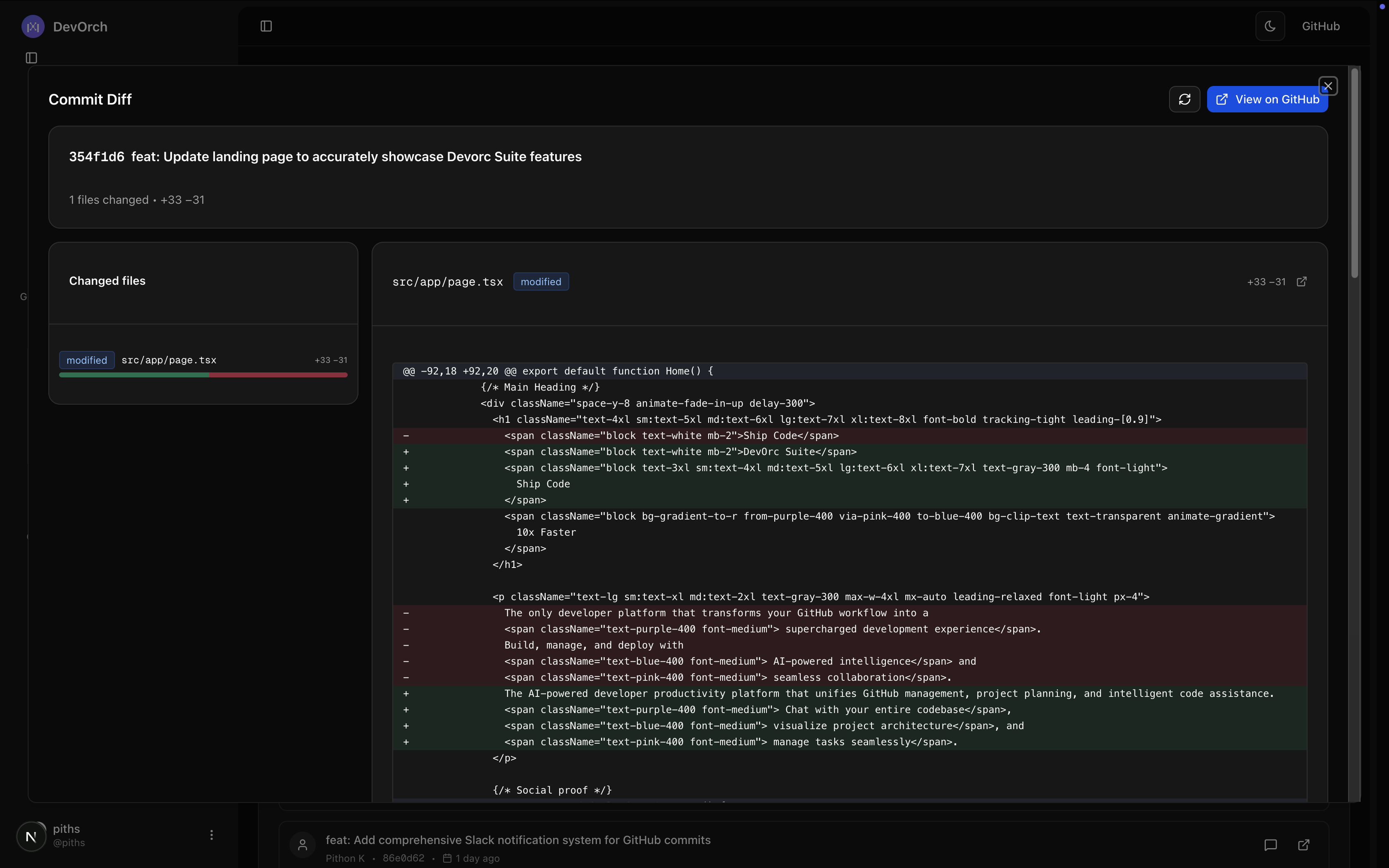The image size is (1389, 868).
Task: Open comments on Slack notification commit
Action: 1270,844
